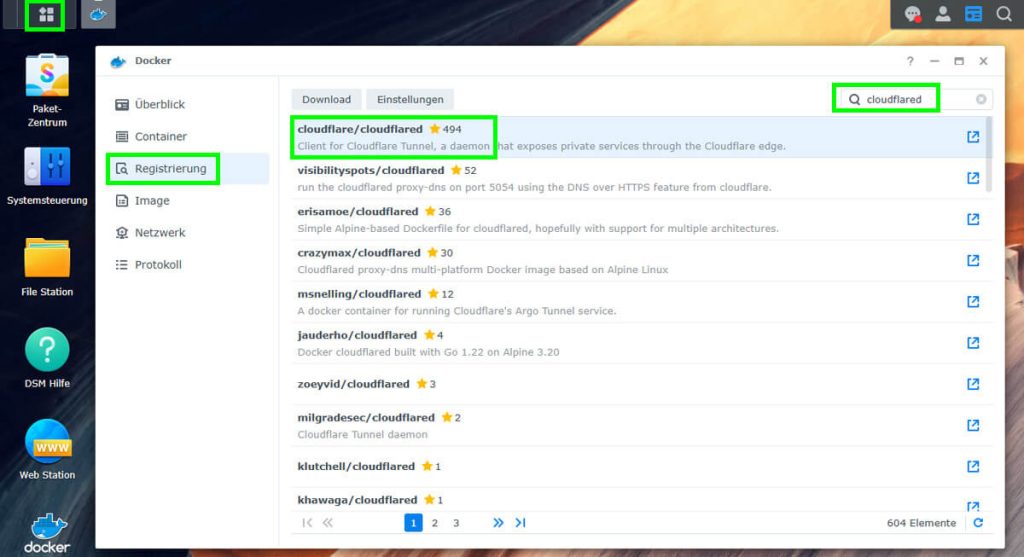Click the previous pages double-chevron arrow

(x=328, y=522)
